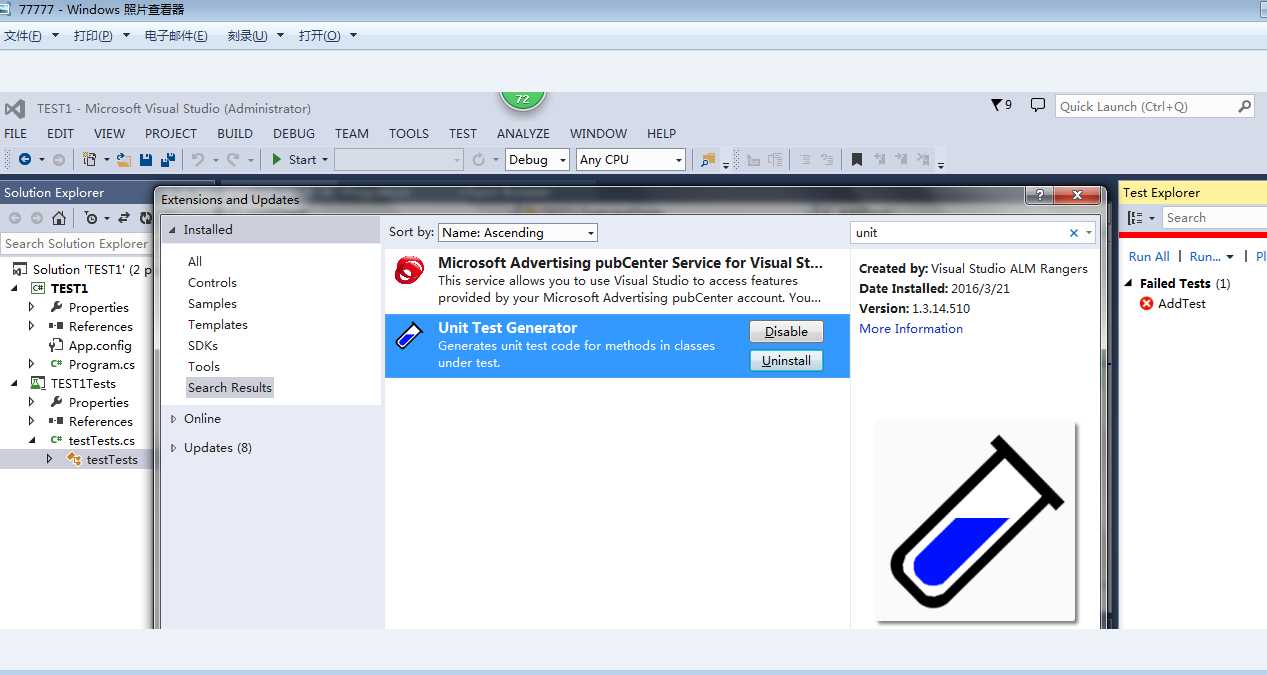
Task: Expand the Online category
Action: coord(174,419)
